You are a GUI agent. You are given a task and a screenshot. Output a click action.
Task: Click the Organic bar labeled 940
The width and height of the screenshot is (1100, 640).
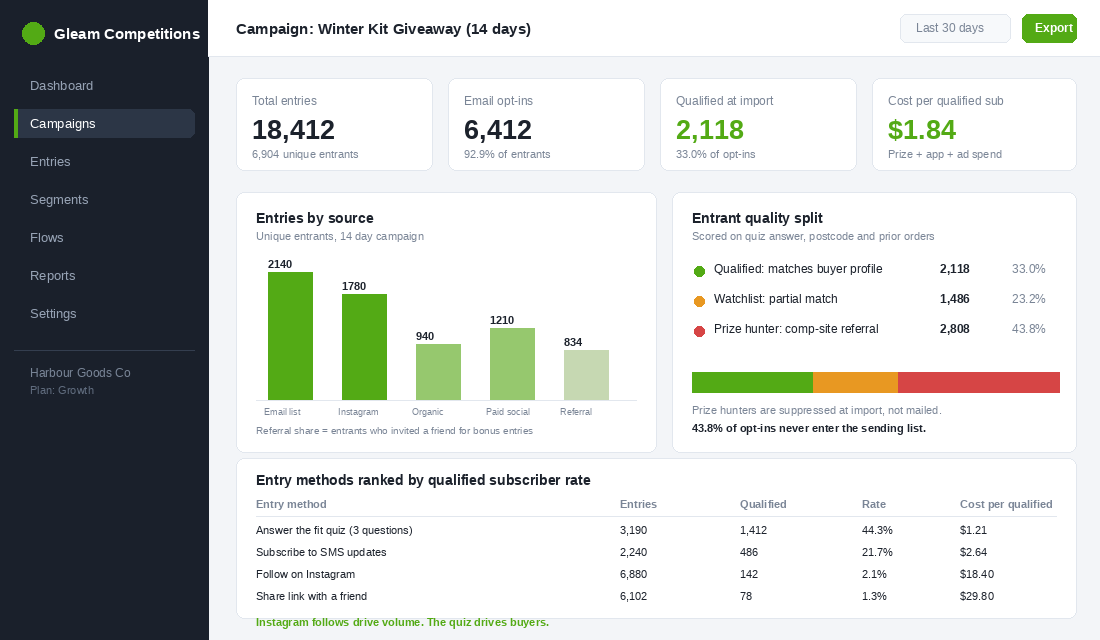pos(438,372)
